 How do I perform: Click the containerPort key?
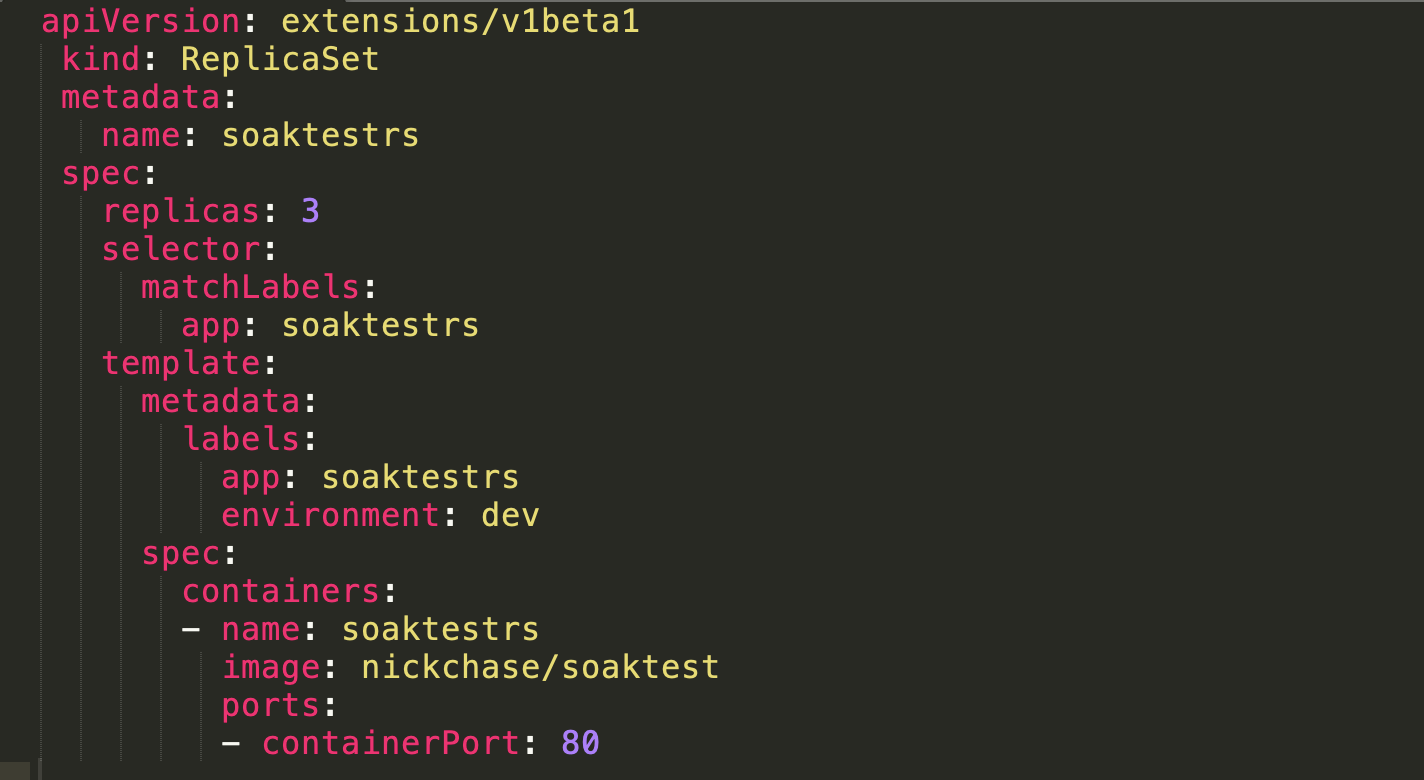tap(390, 743)
